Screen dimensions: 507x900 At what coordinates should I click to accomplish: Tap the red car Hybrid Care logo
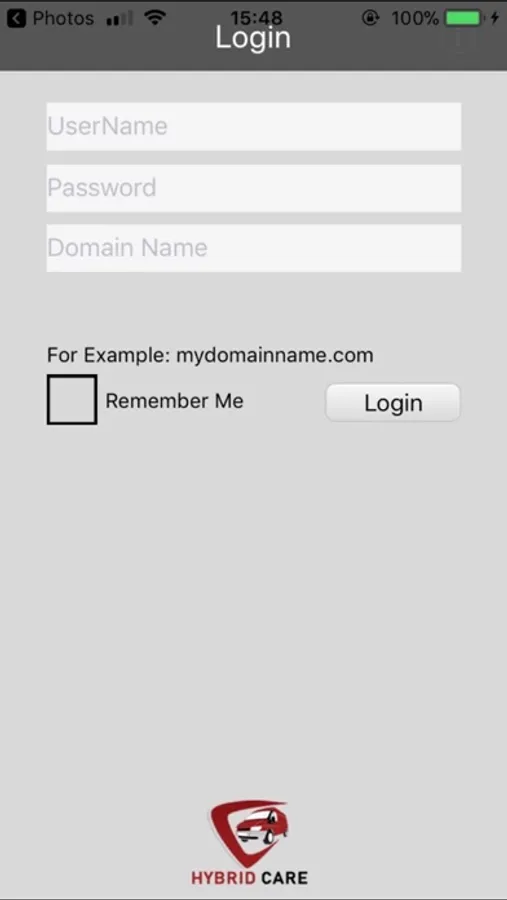pyautogui.click(x=249, y=833)
